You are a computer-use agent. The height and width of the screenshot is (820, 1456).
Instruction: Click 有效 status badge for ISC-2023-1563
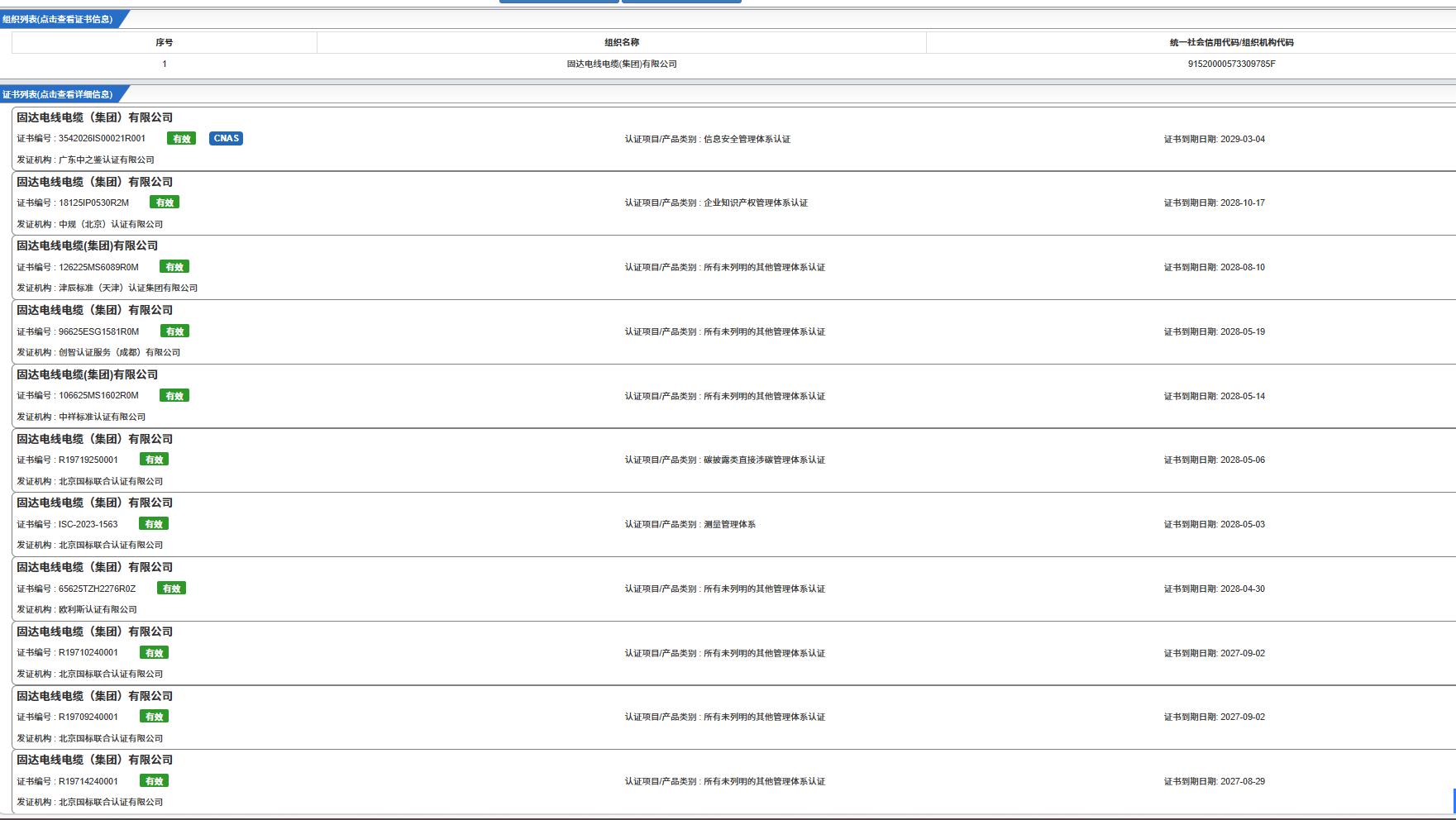coord(154,524)
